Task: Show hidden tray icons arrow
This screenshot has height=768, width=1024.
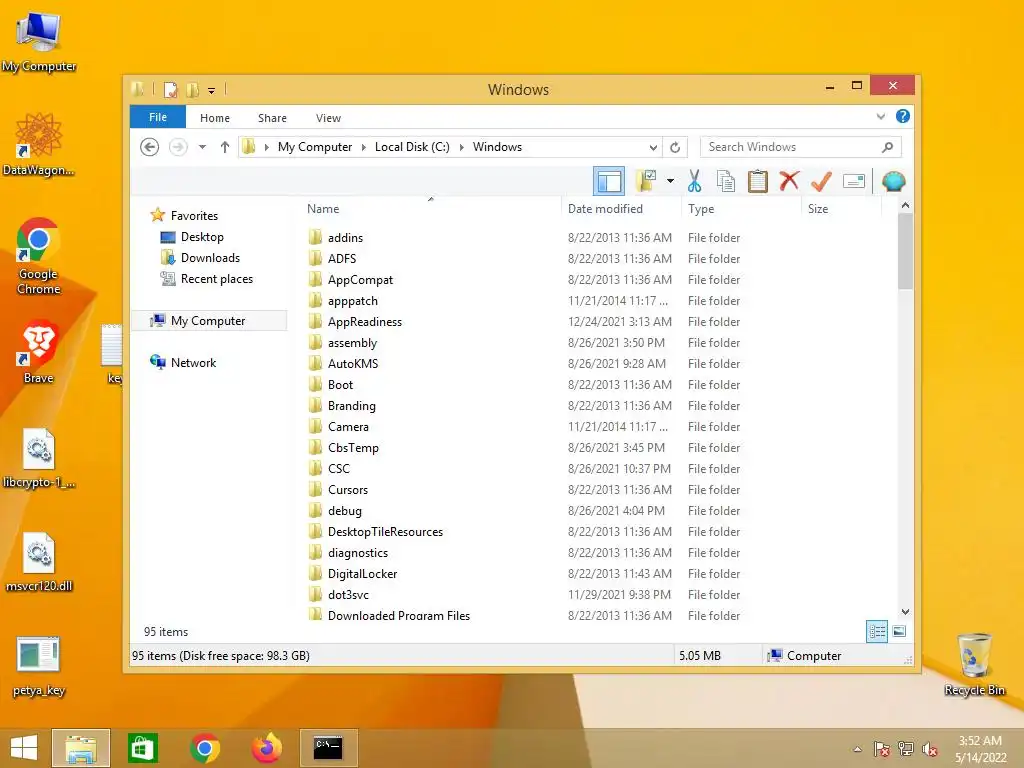Action: (x=857, y=749)
